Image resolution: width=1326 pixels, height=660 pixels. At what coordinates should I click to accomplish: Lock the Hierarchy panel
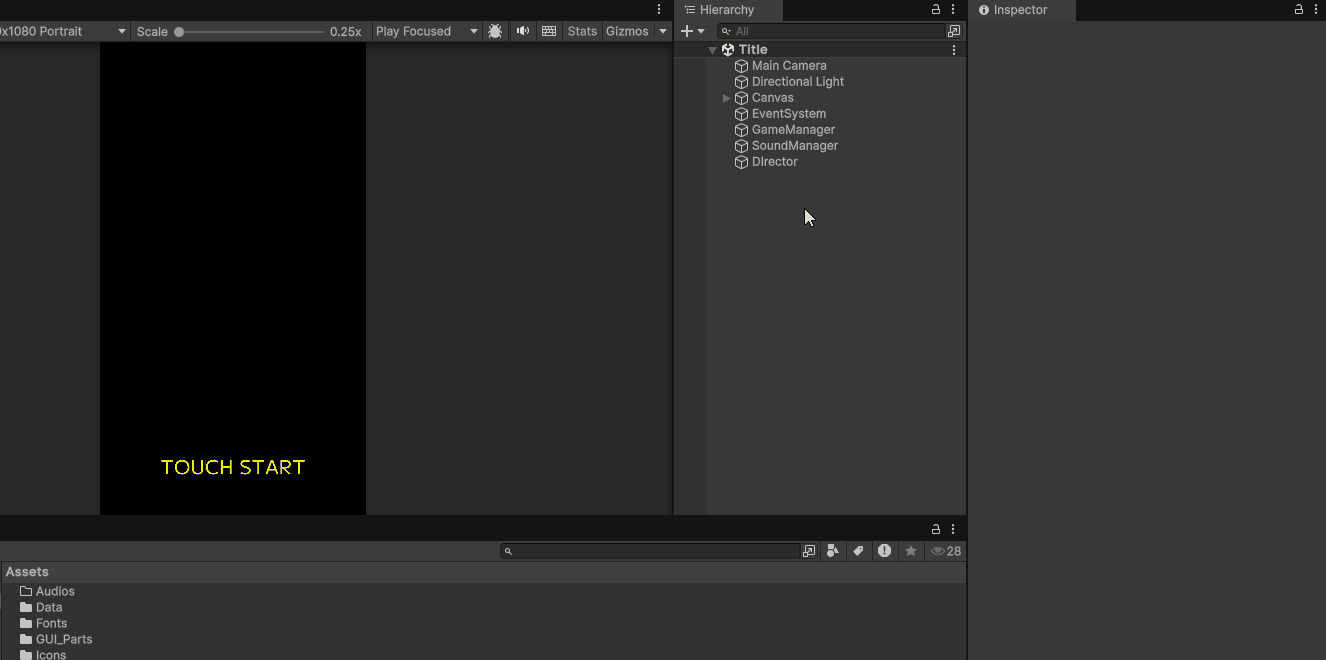click(x=936, y=9)
